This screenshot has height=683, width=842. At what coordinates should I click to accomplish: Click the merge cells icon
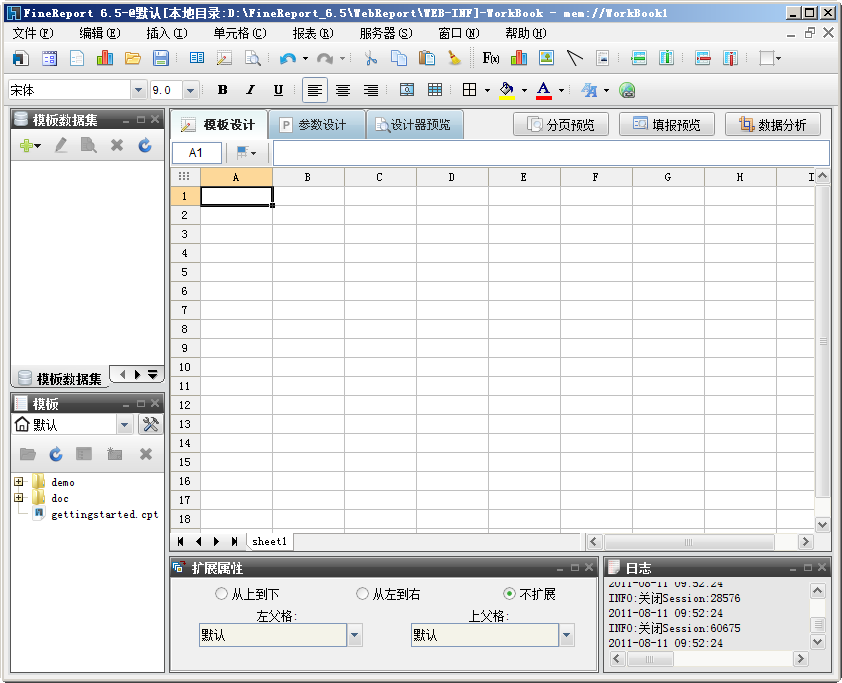[407, 90]
